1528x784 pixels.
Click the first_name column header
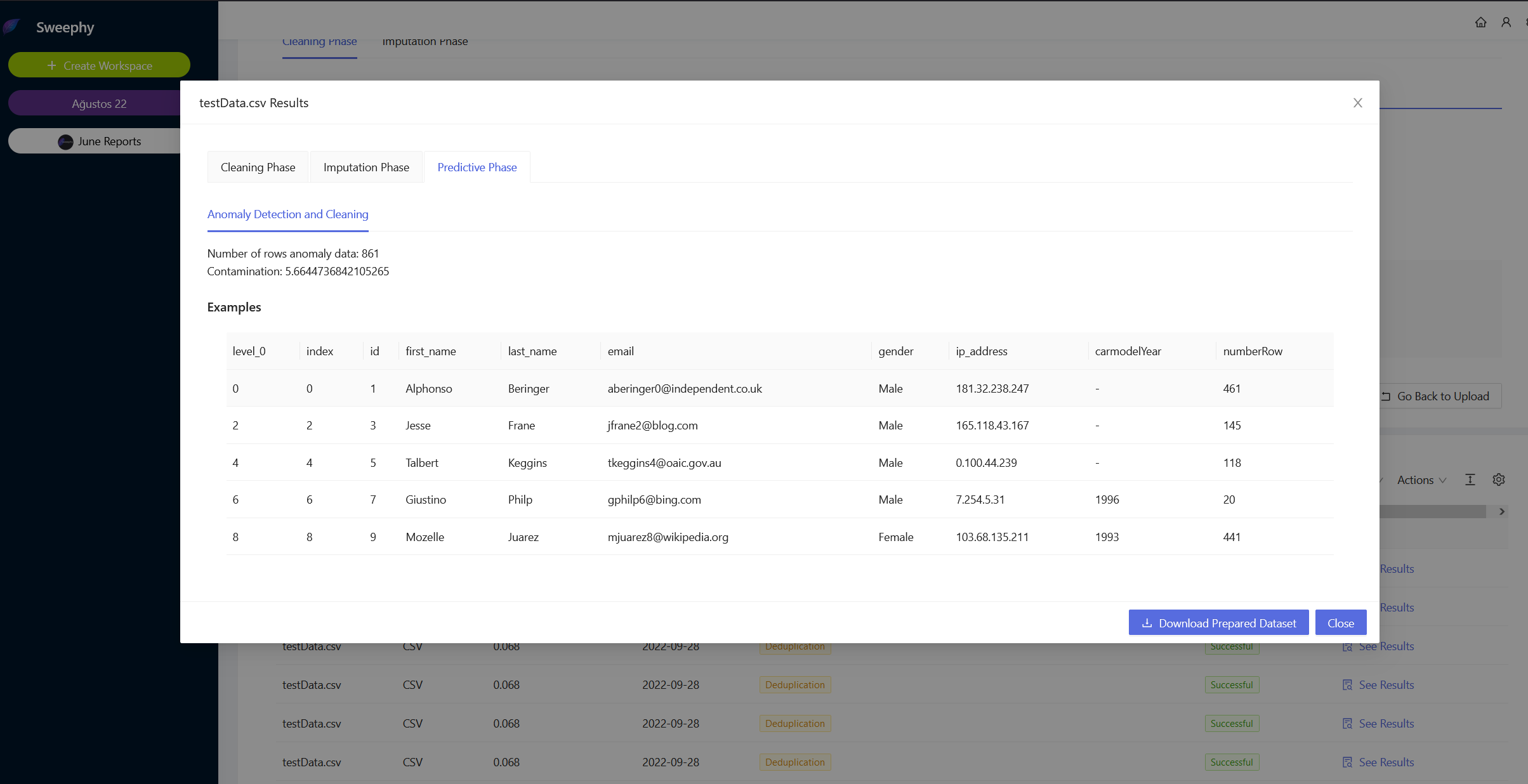[x=450, y=351]
